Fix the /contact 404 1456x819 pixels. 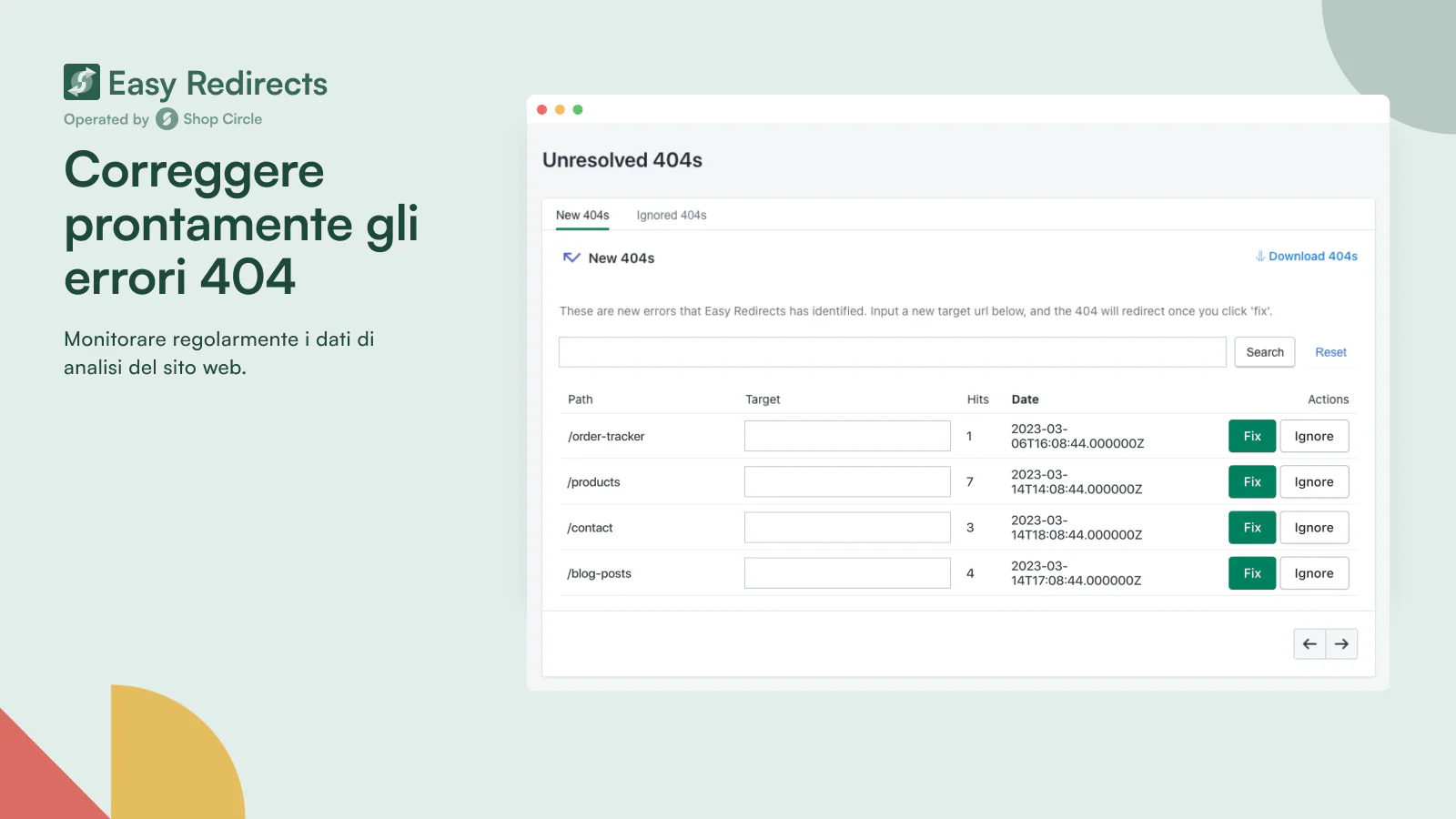click(1252, 527)
